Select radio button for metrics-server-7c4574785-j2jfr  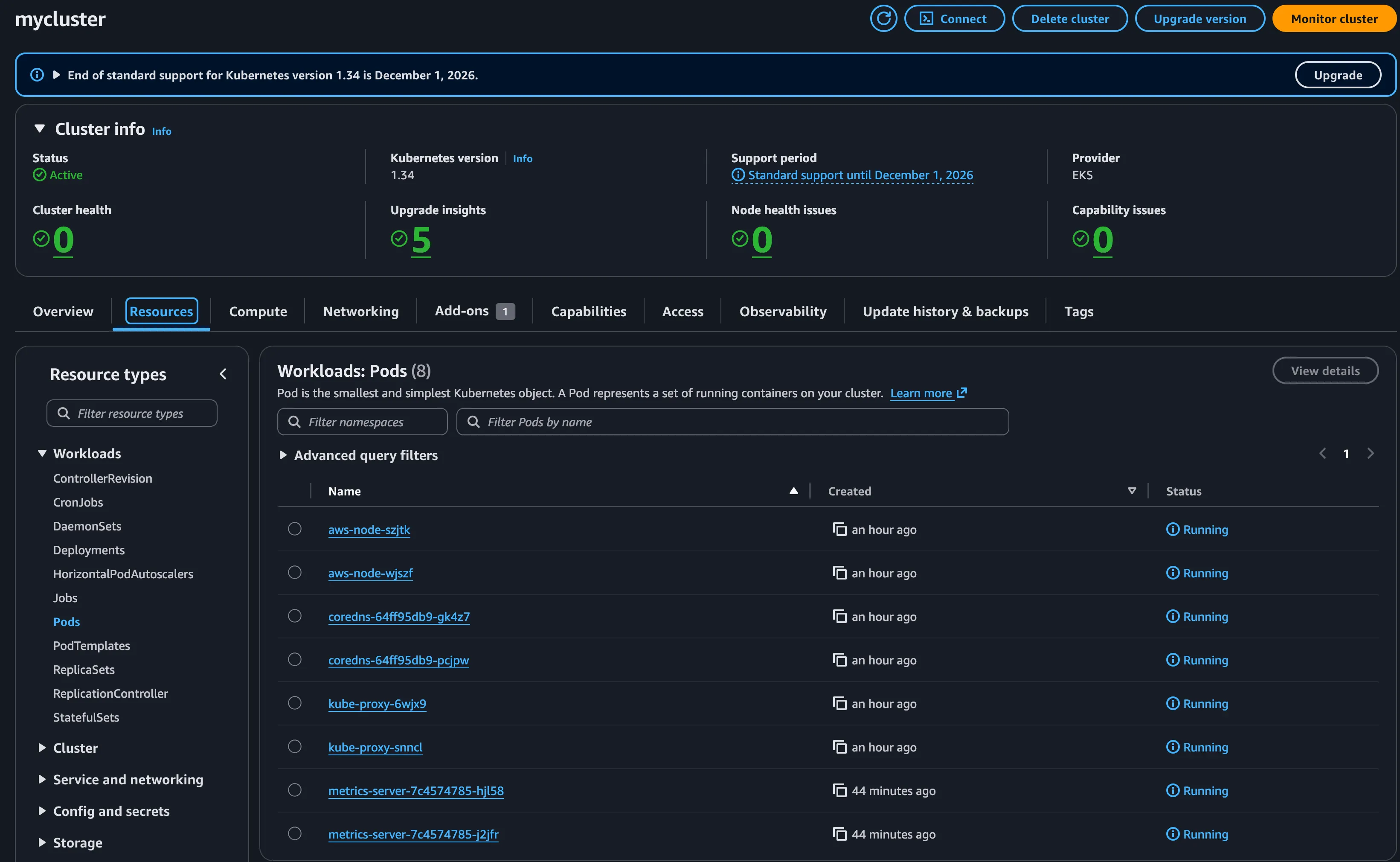click(295, 833)
